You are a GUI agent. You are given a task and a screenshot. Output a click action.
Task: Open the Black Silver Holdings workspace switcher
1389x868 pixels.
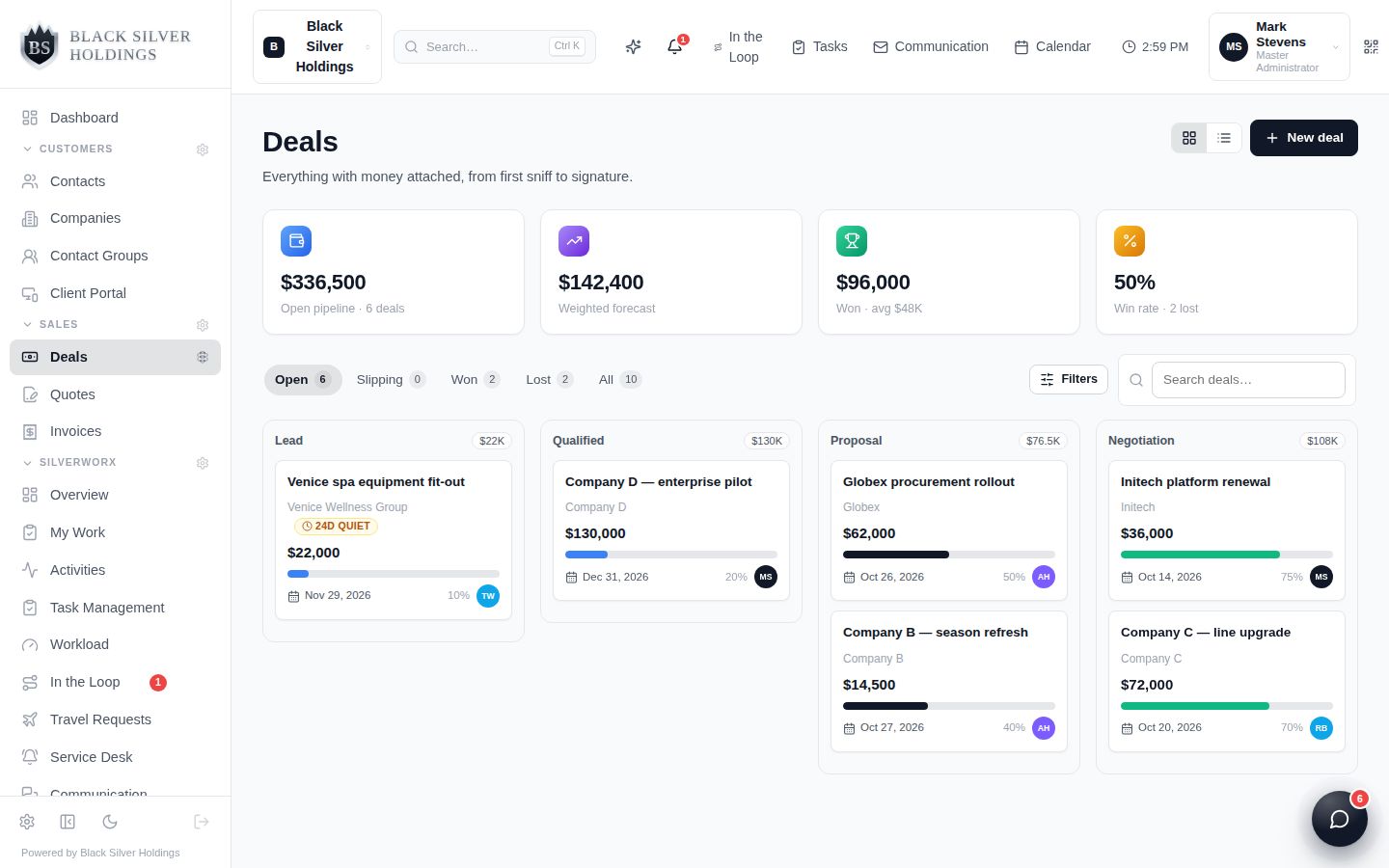point(317,46)
